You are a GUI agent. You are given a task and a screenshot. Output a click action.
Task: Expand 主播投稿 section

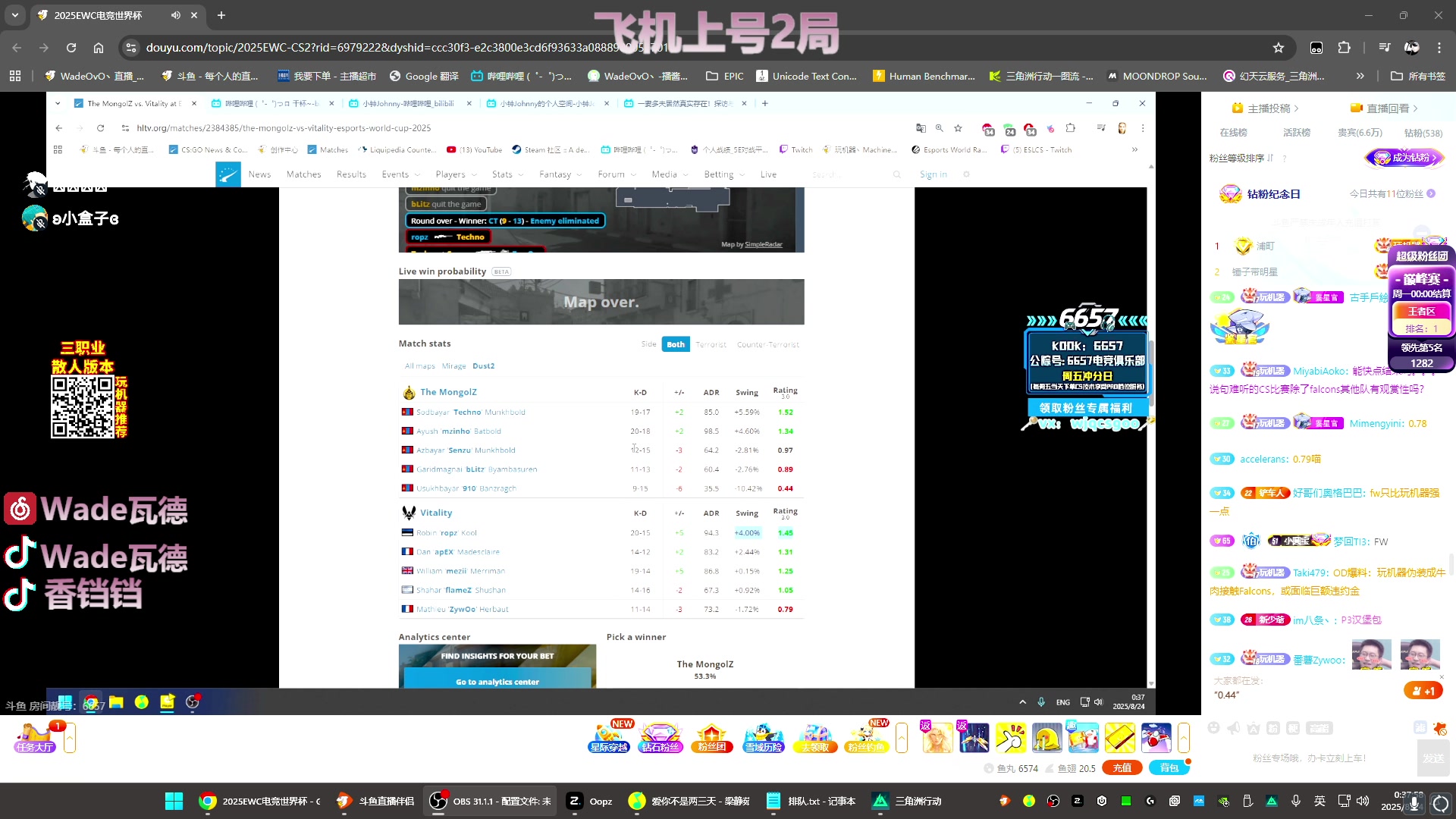click(x=1265, y=108)
